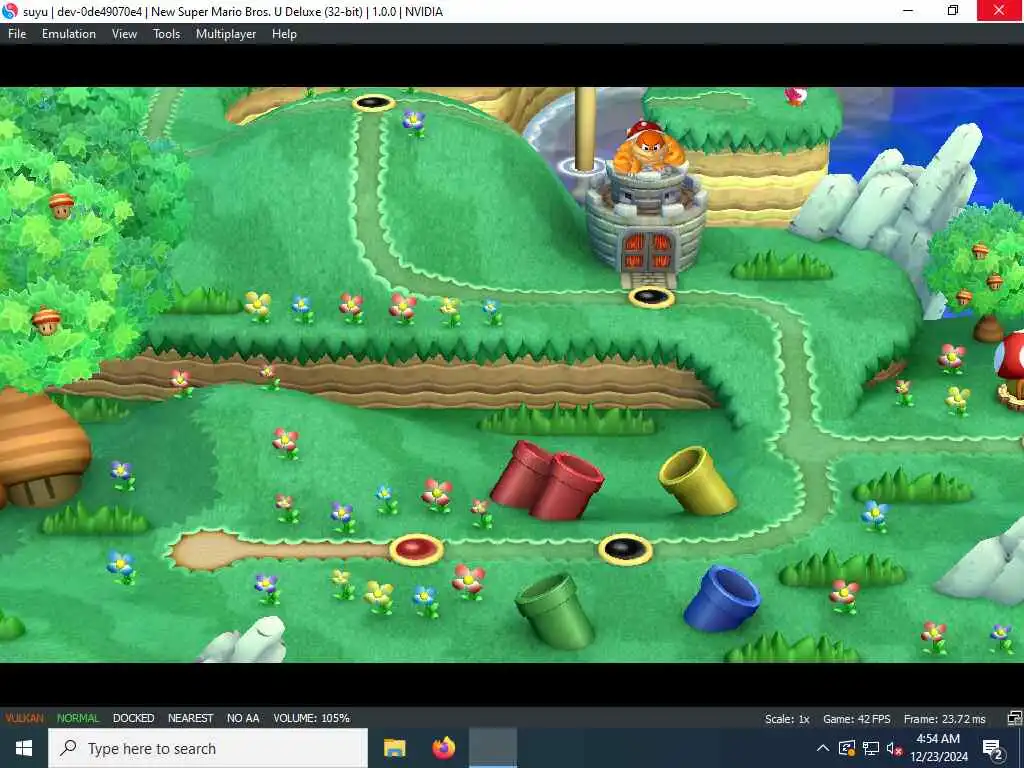Viewport: 1024px width, 768px height.
Task: Open the Emulation menu
Action: (69, 34)
